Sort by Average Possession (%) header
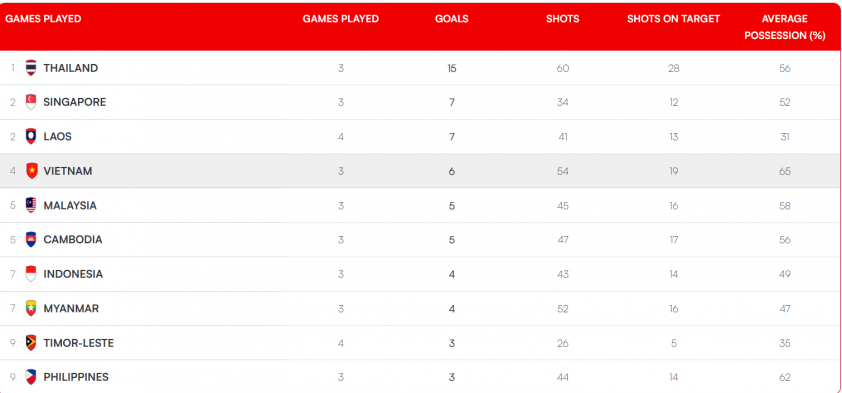 785,27
